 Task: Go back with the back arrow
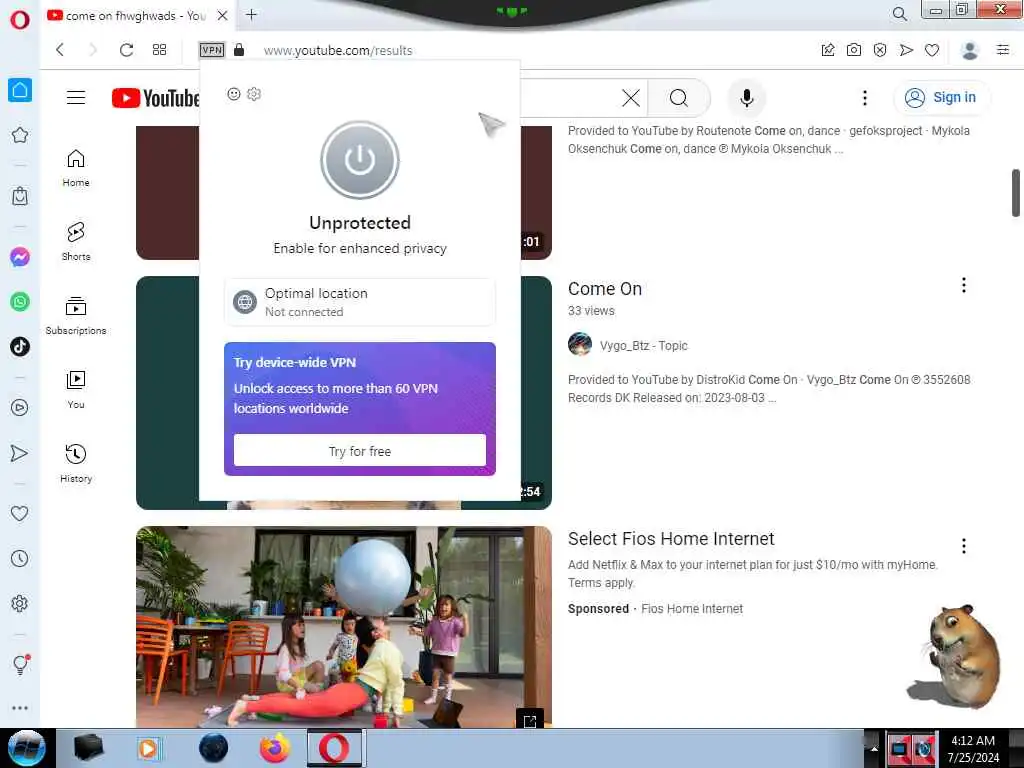[x=60, y=50]
